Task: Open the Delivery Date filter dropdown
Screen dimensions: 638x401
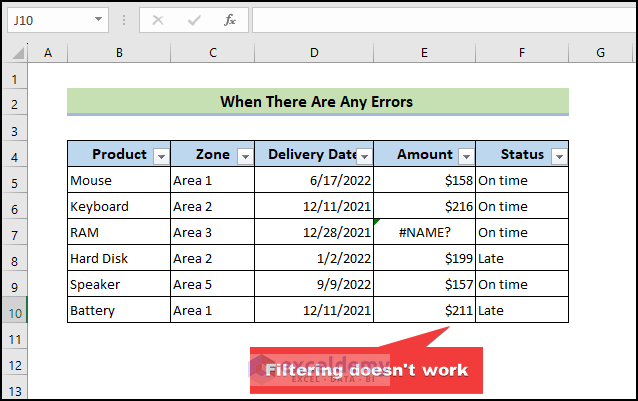Action: [x=364, y=156]
